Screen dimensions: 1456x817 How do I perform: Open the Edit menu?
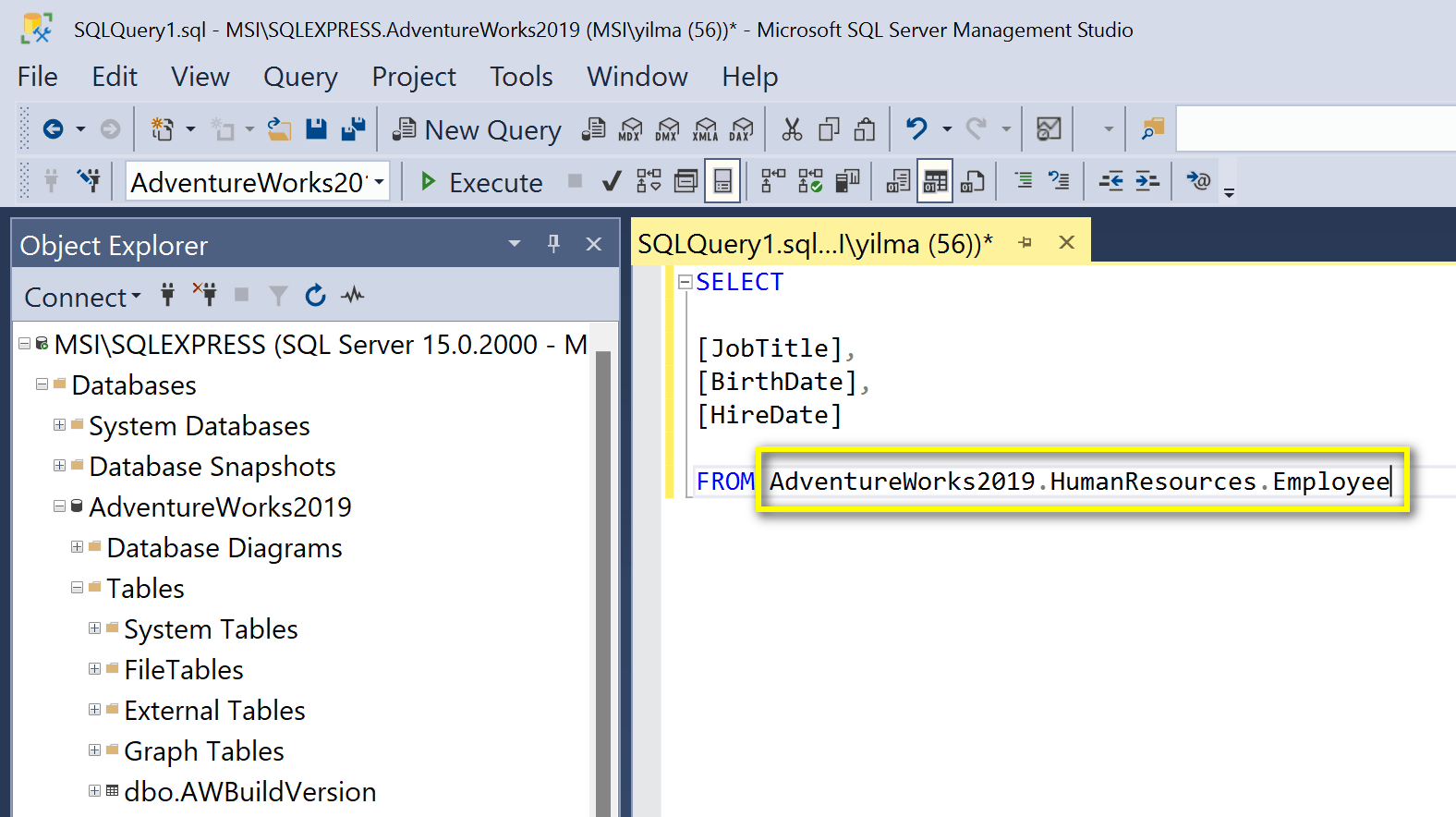[x=115, y=77]
